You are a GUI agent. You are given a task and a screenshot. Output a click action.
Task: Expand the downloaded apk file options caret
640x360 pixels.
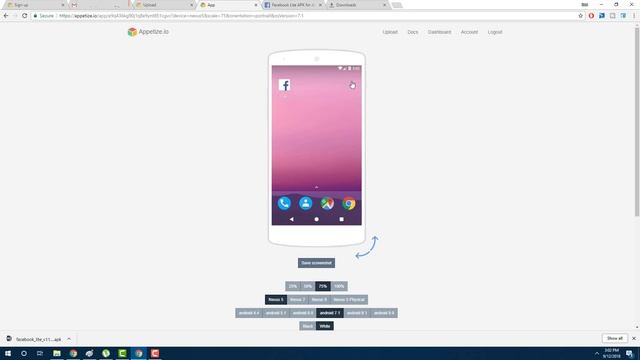click(69, 339)
